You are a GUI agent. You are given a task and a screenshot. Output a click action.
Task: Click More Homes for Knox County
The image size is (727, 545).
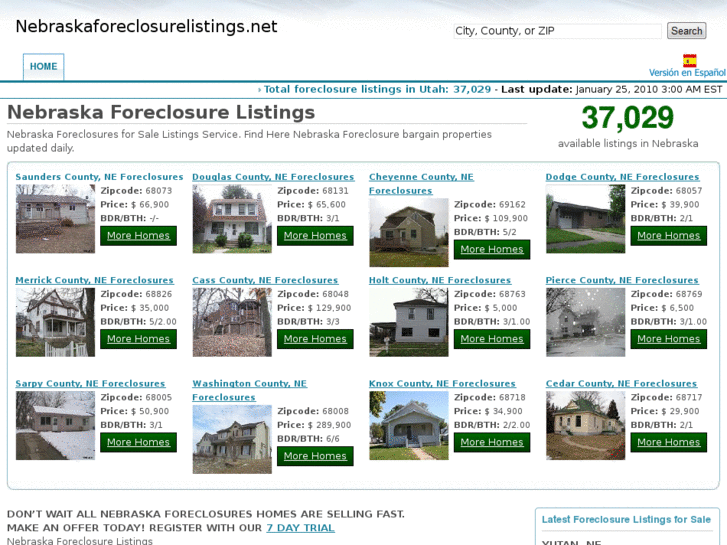tap(492, 442)
